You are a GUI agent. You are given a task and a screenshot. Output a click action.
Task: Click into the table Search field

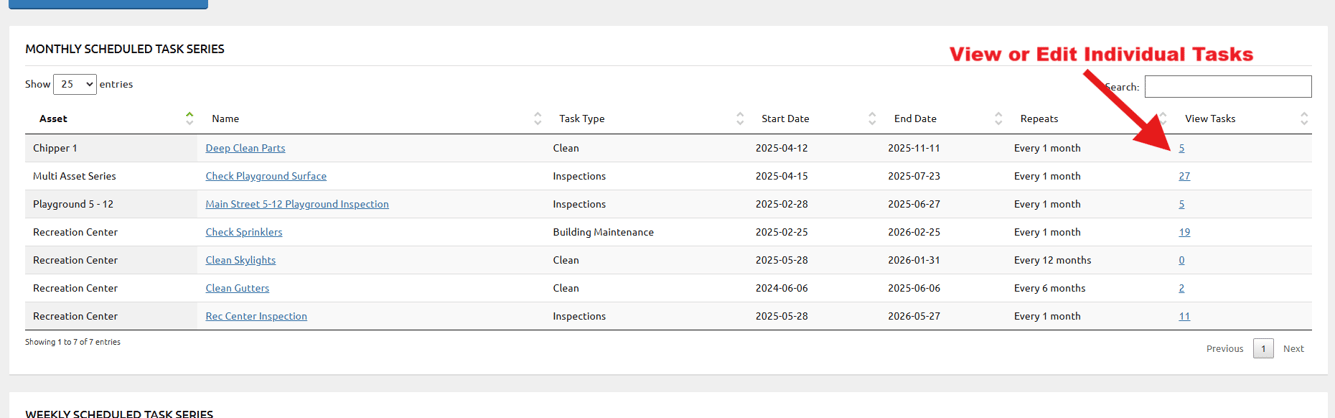tap(1228, 86)
